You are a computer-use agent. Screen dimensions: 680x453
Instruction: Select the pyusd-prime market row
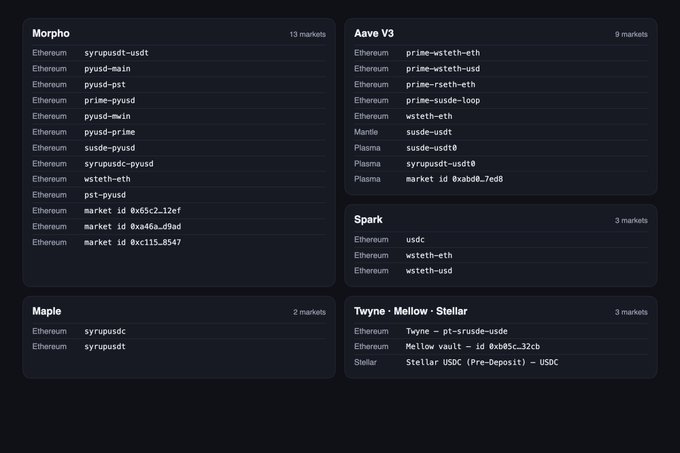coord(179,132)
